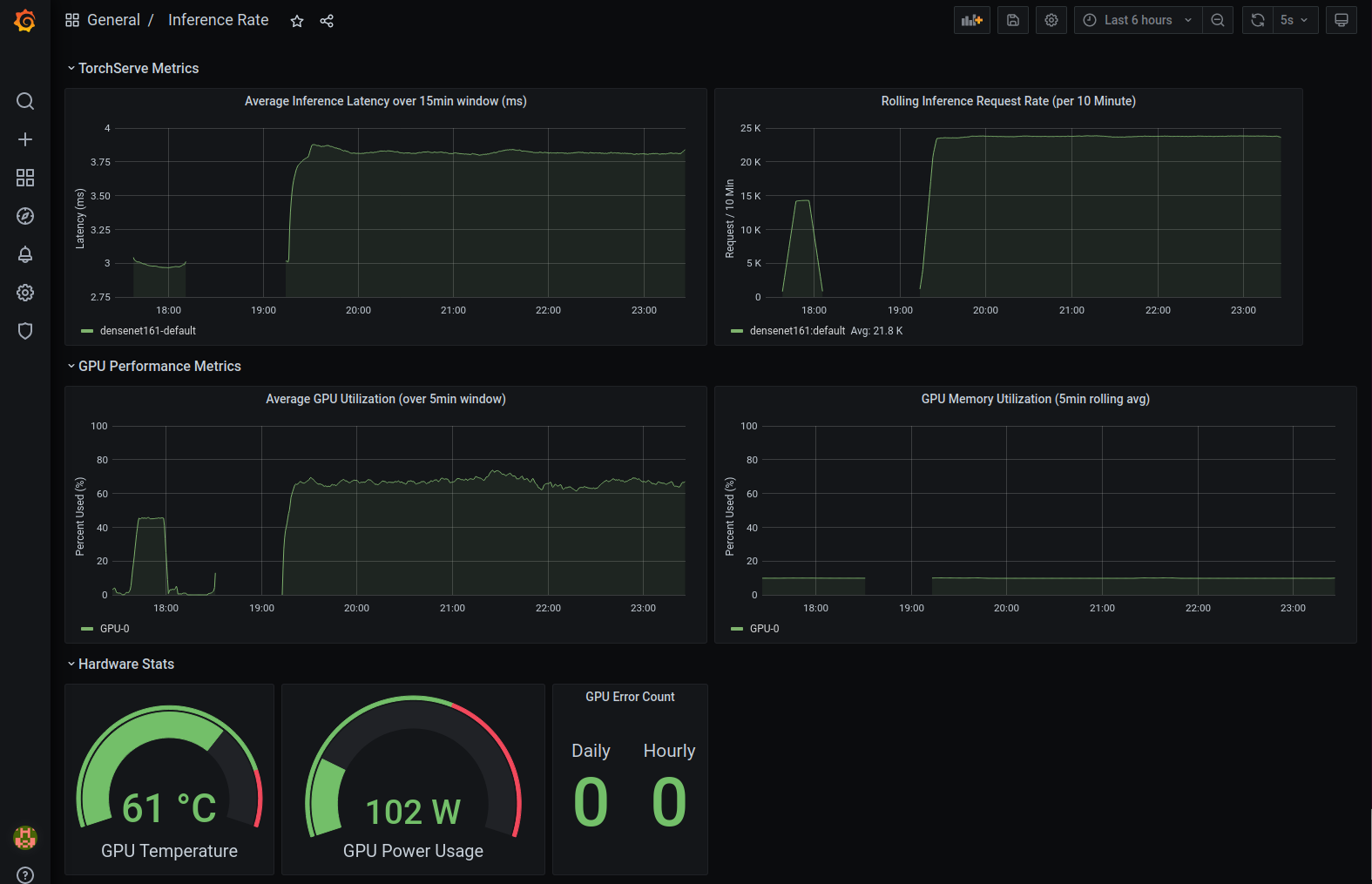The image size is (1372, 884).
Task: Open the search dashboards magnifier icon
Action: 25,101
